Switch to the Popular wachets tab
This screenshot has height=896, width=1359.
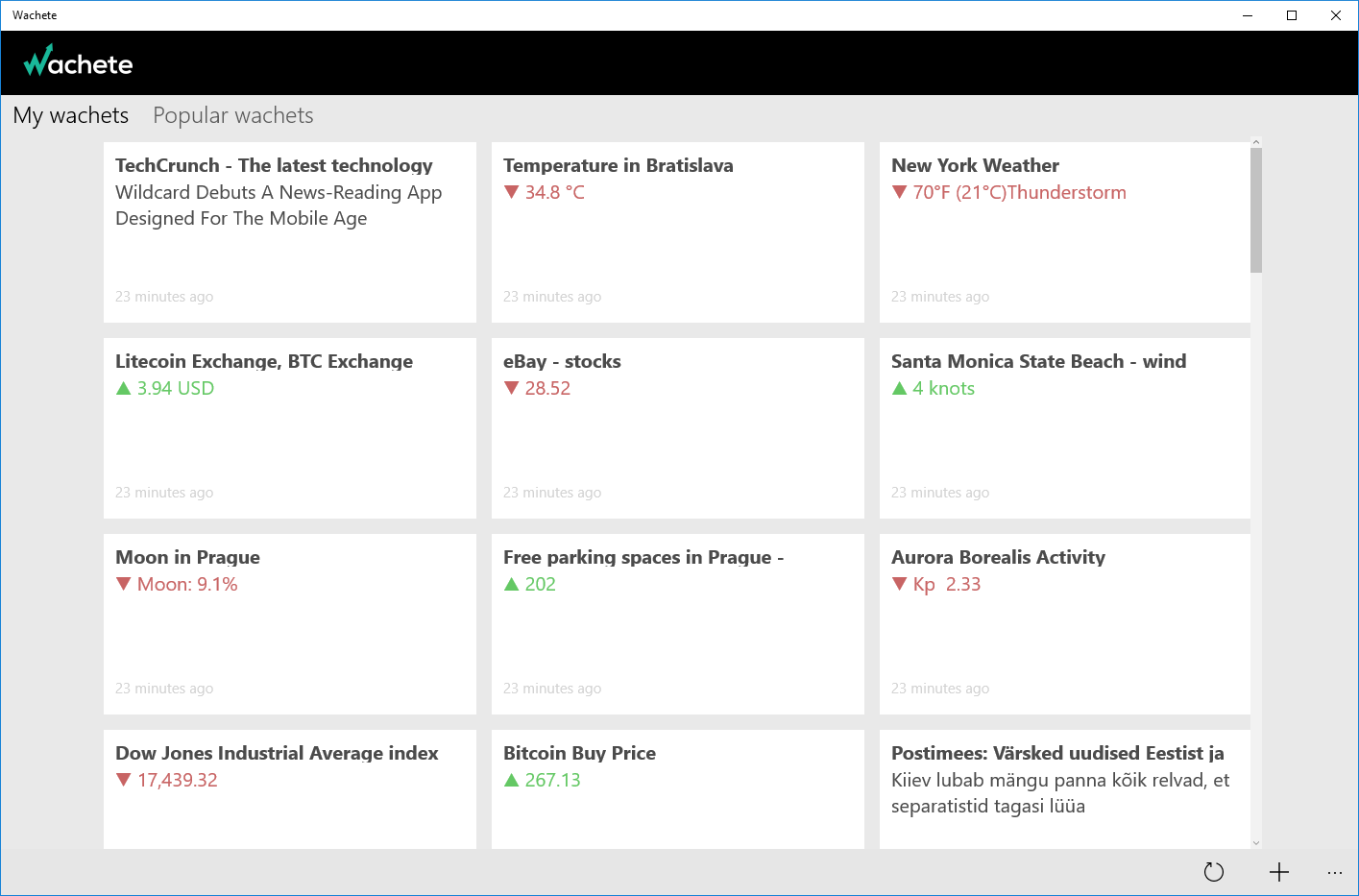pos(233,115)
